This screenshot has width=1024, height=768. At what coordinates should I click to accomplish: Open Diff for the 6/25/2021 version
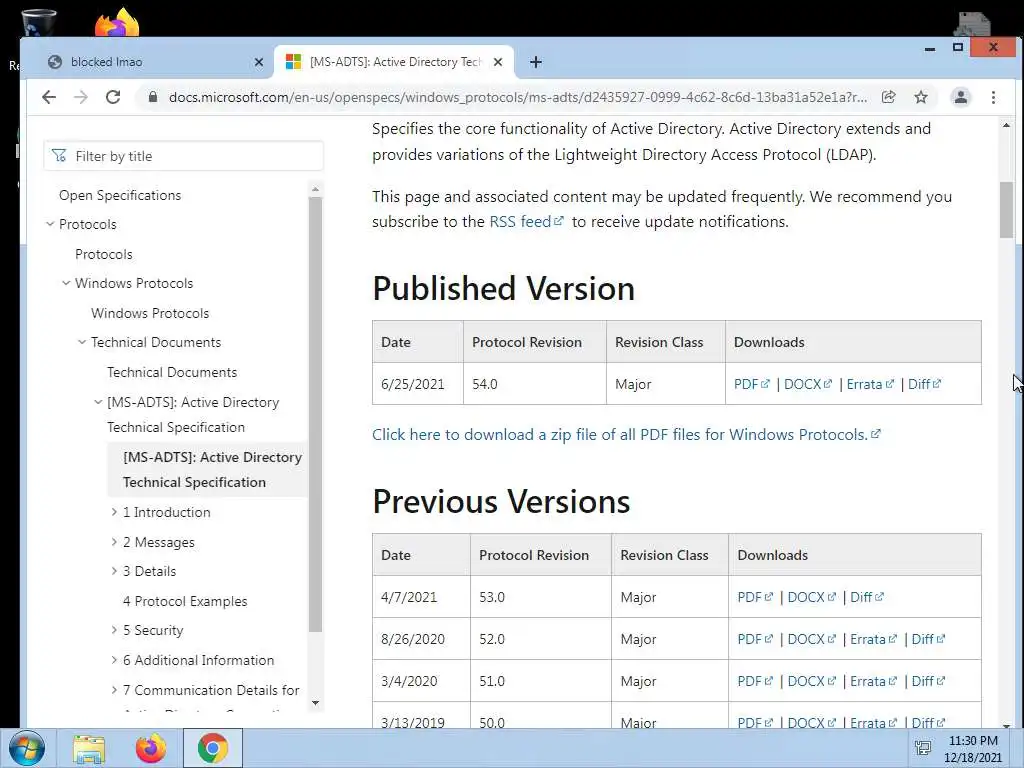tap(924, 384)
